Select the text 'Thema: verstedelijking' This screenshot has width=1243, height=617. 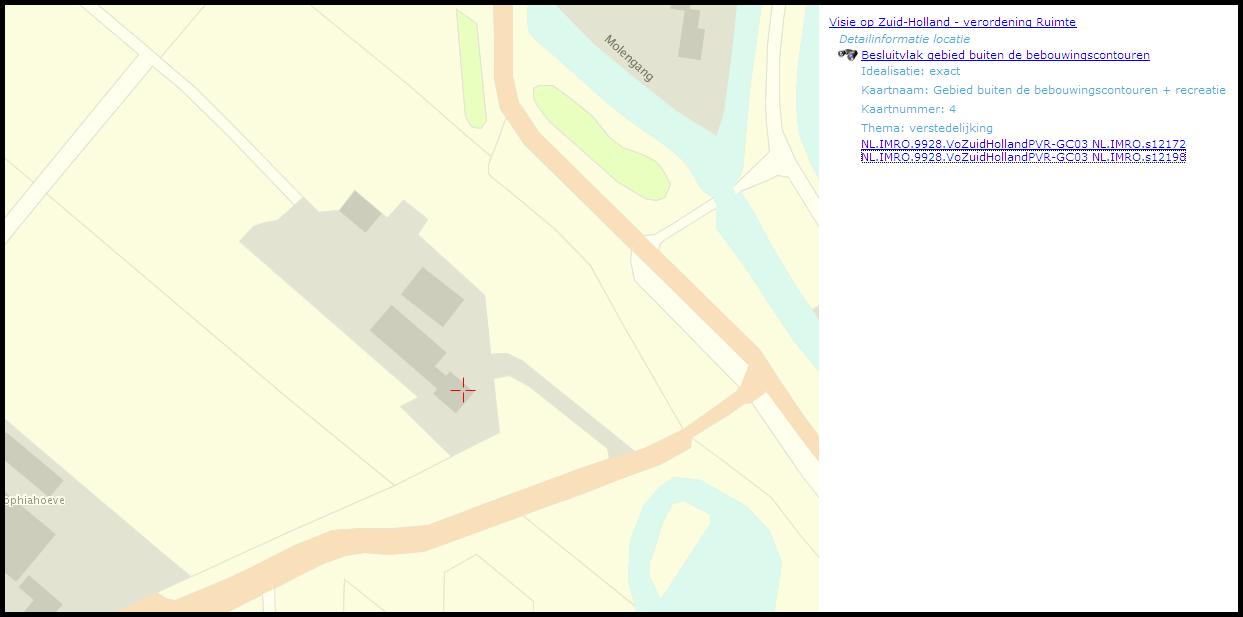click(926, 128)
